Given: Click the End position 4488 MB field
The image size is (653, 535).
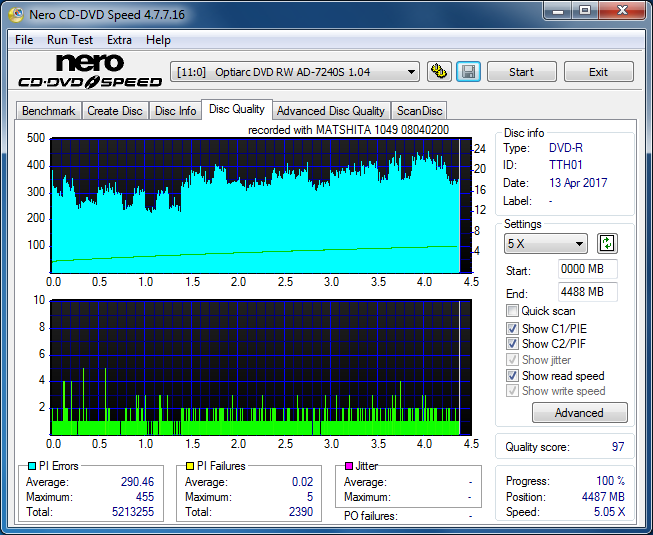Looking at the screenshot, I should [588, 292].
